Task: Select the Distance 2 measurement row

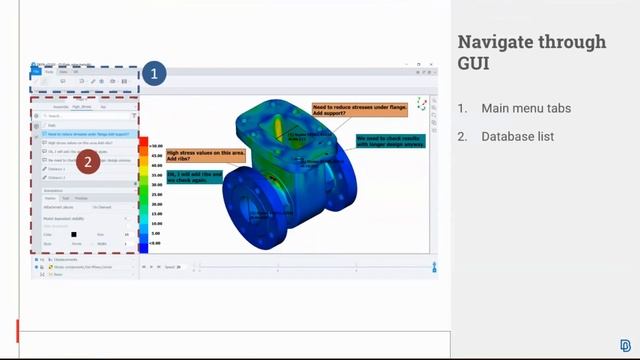Action: tap(89, 178)
